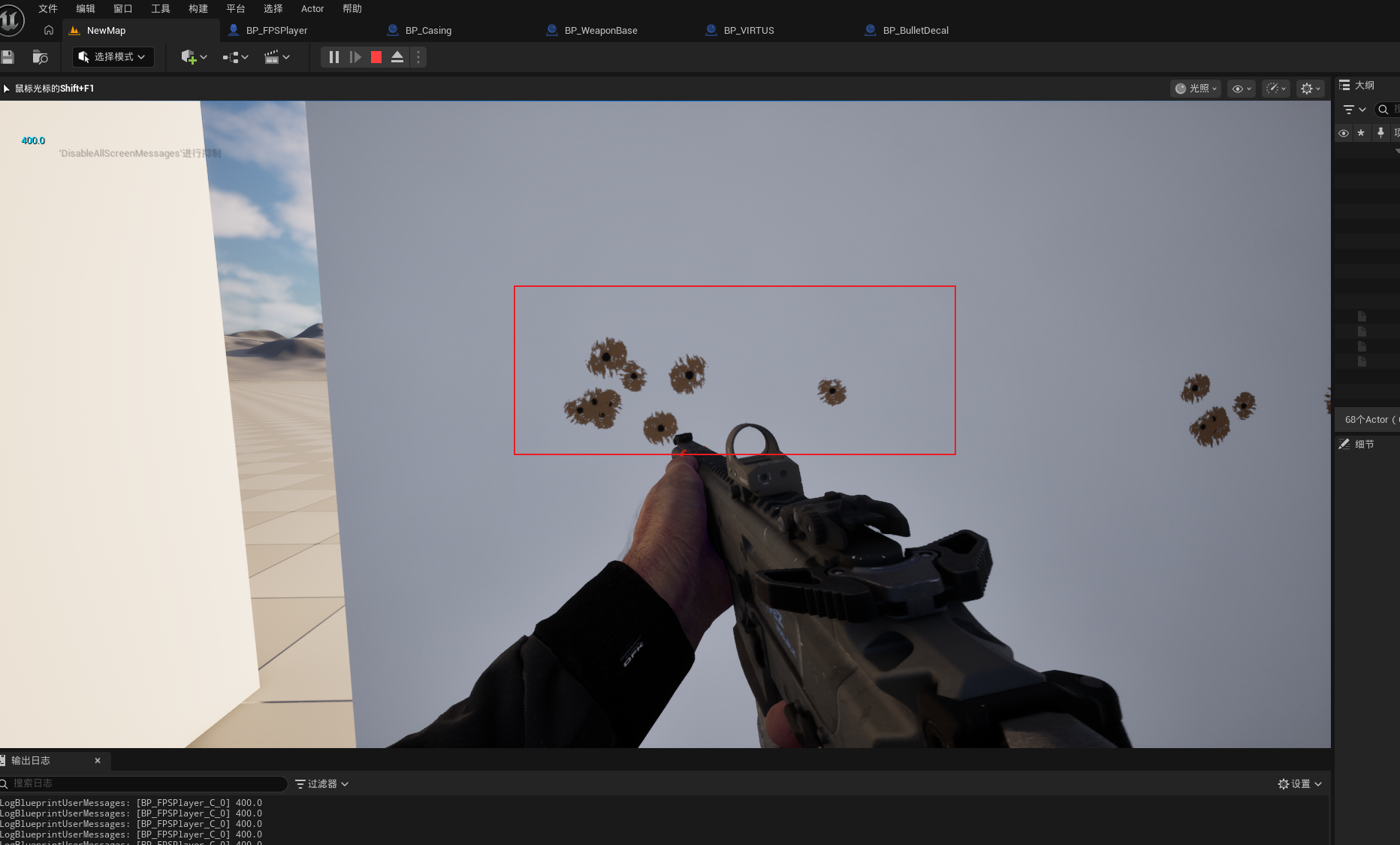This screenshot has width=1400, height=845.
Task: Open the 平台 menu
Action: (x=236, y=9)
